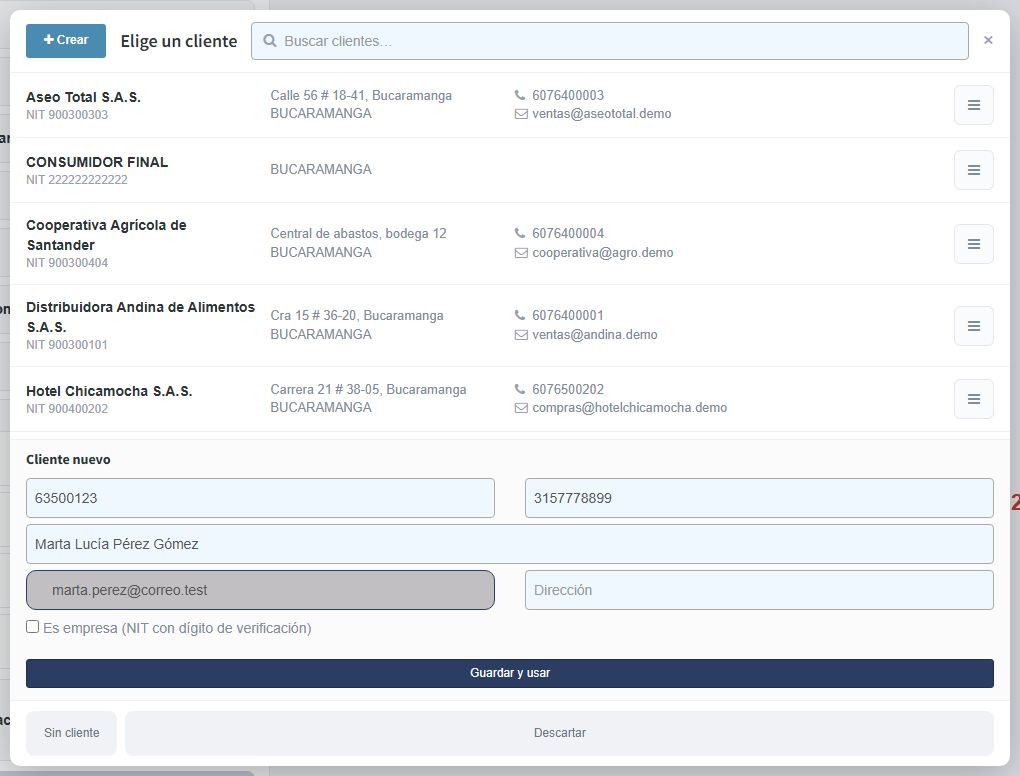Screen dimensions: 1020x776
Task: Click phone icon next to 6076400001
Action: pyautogui.click(x=520, y=315)
